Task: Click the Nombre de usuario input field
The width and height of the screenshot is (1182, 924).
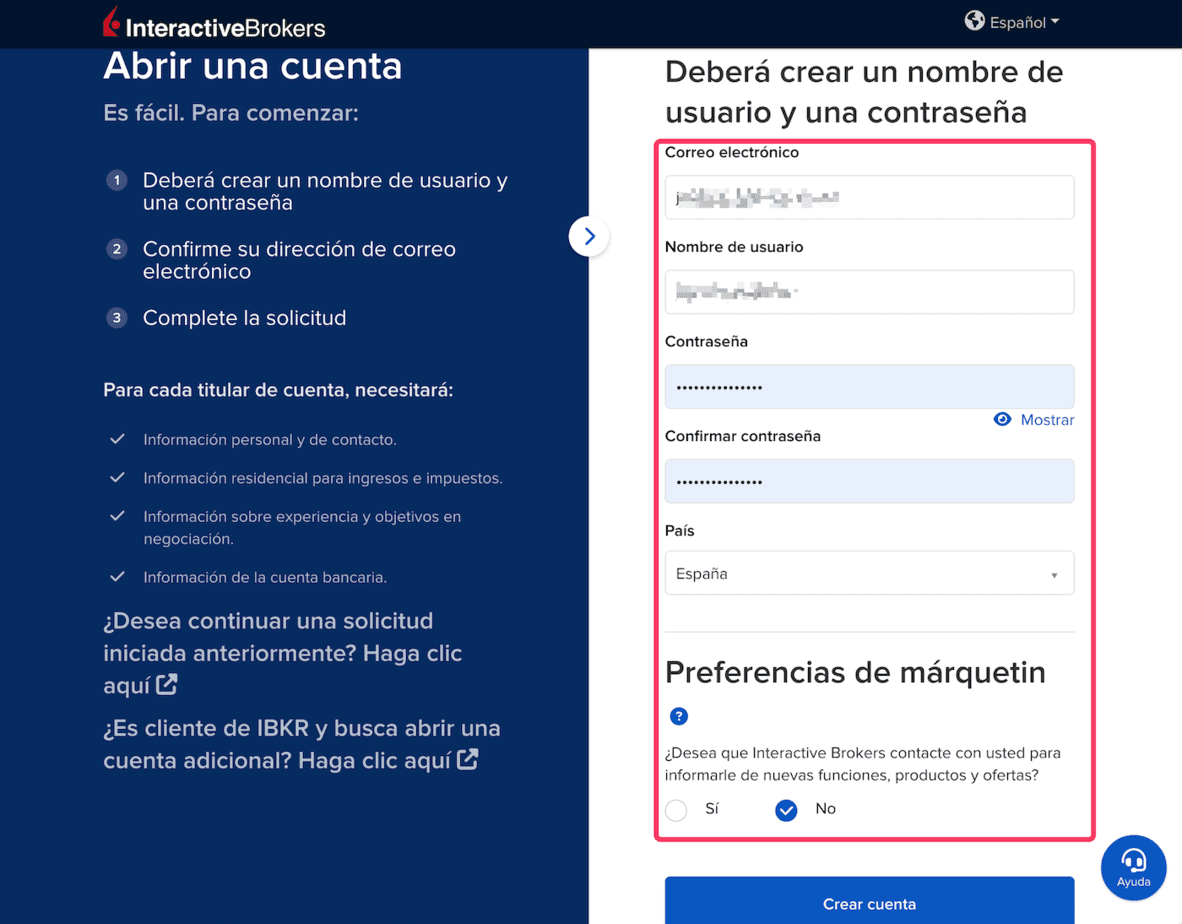Action: coord(869,292)
